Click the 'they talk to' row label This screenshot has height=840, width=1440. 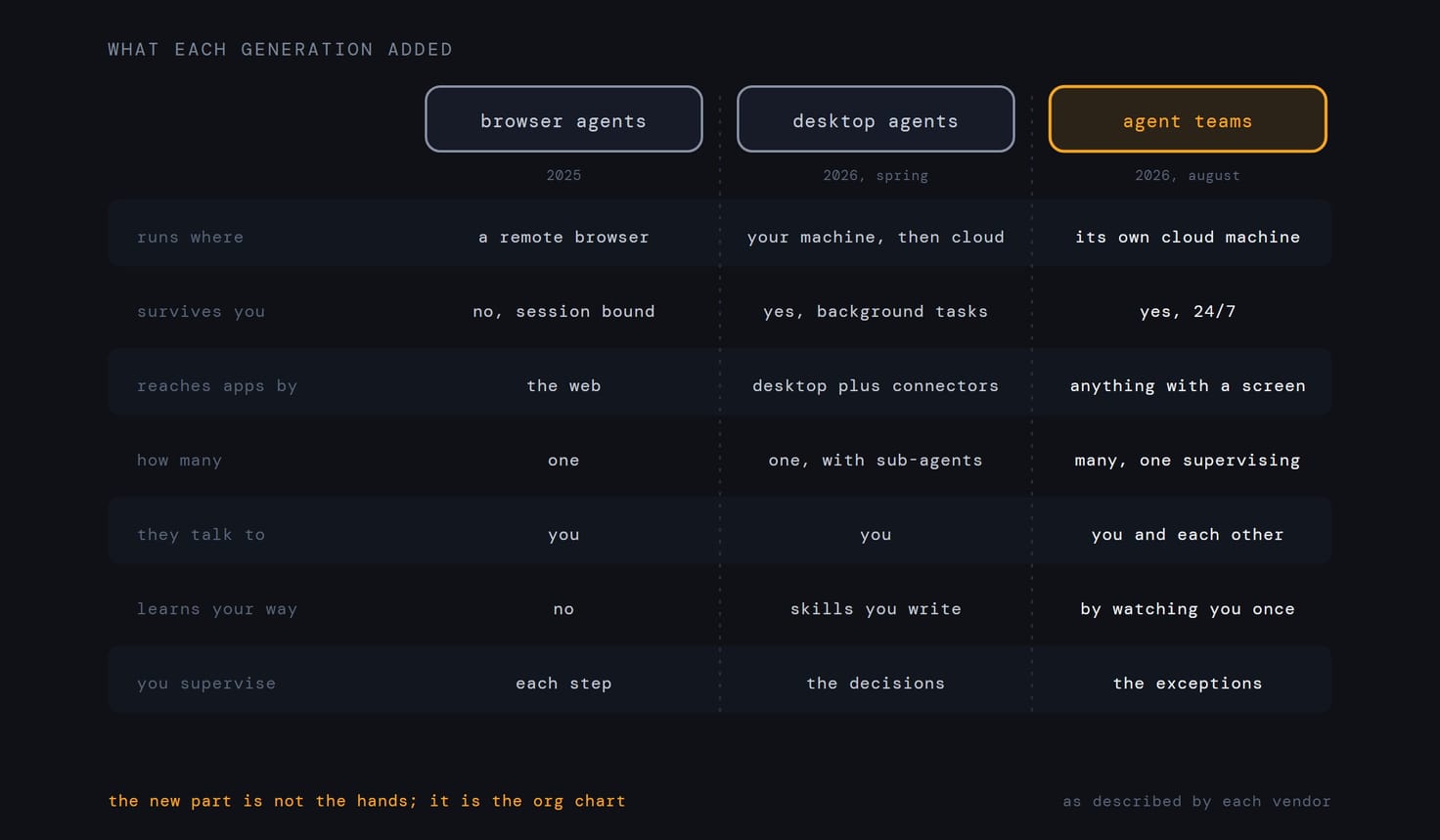tap(201, 534)
